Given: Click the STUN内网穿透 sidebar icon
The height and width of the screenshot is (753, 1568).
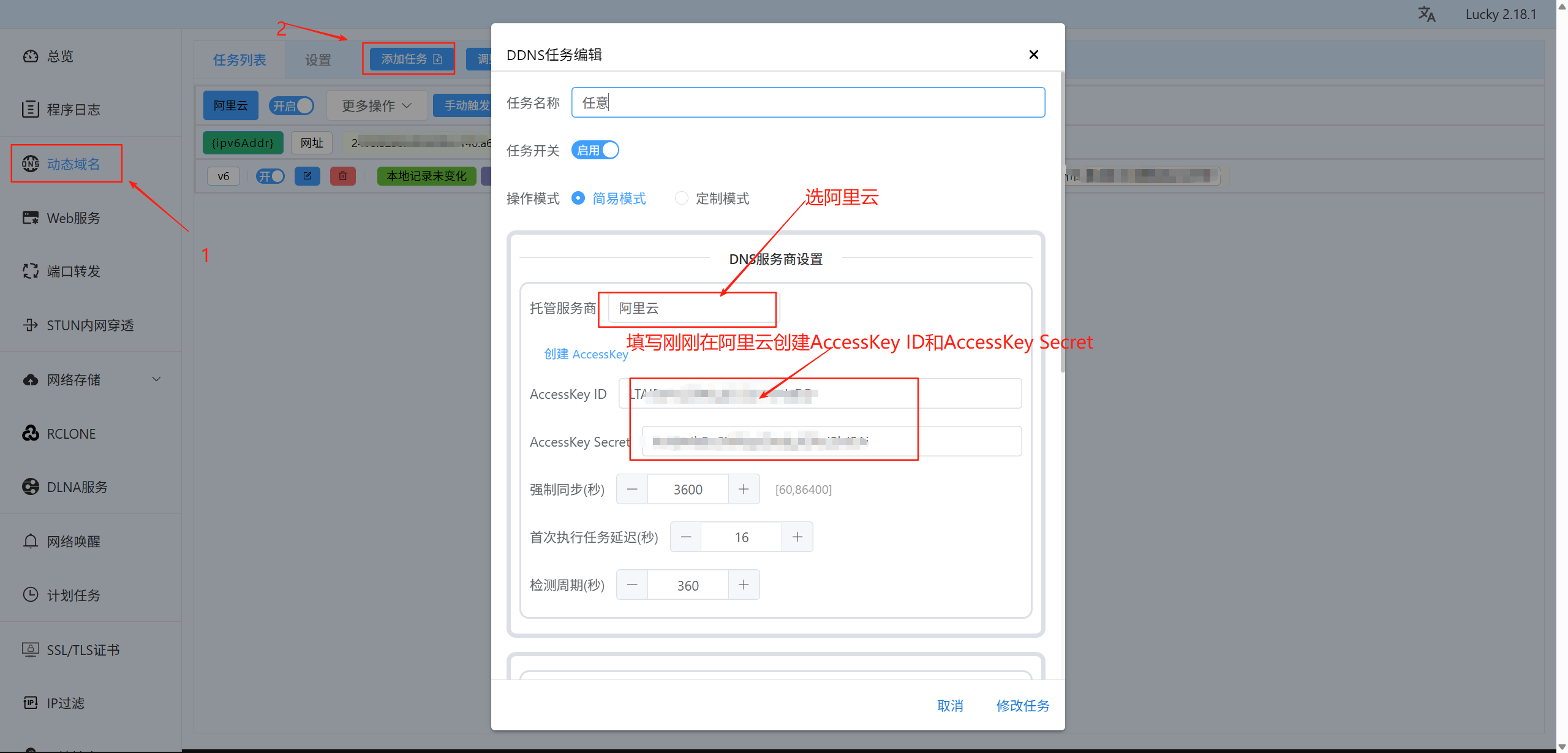Looking at the screenshot, I should [x=31, y=325].
